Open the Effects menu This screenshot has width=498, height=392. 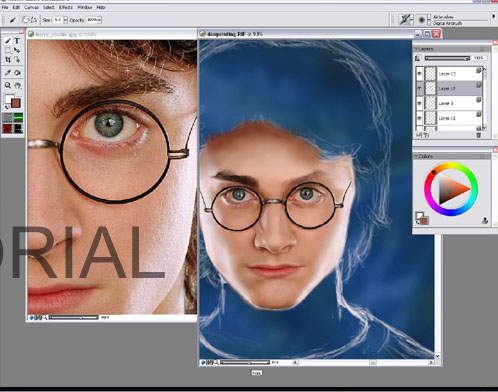point(66,7)
